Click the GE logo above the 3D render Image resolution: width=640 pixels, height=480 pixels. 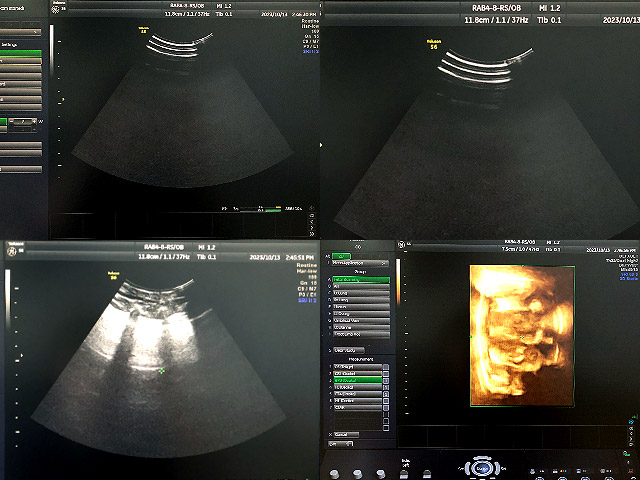point(402,244)
